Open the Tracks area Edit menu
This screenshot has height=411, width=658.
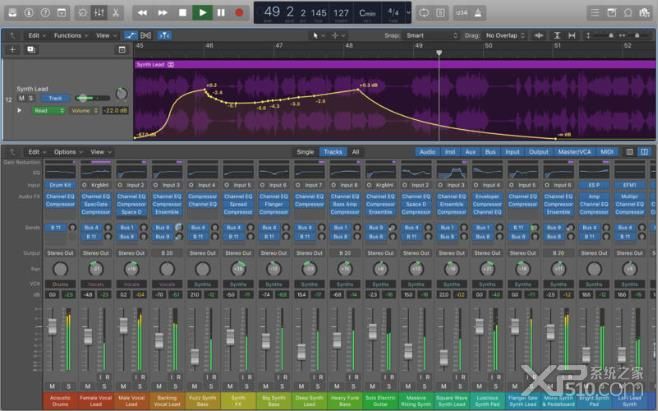37,36
